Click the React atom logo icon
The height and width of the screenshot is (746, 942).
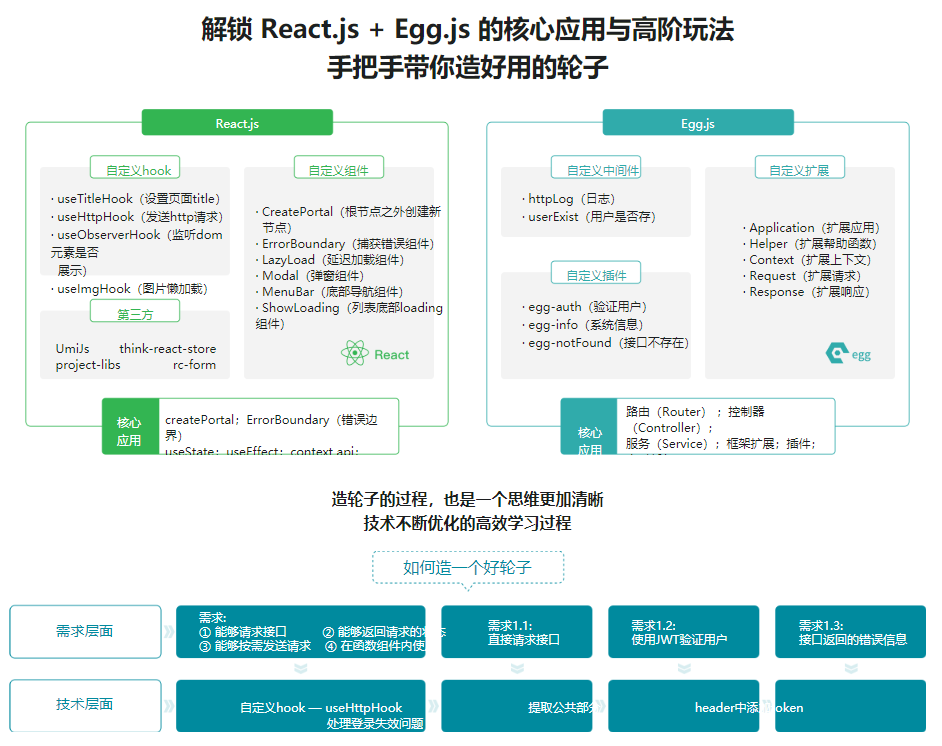(357, 352)
